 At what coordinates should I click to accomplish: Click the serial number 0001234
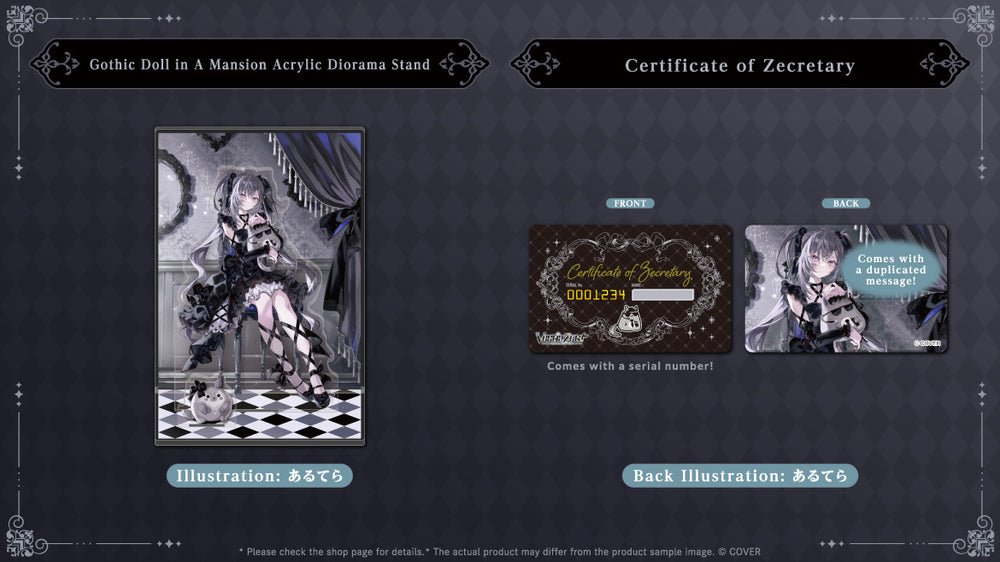pos(596,295)
